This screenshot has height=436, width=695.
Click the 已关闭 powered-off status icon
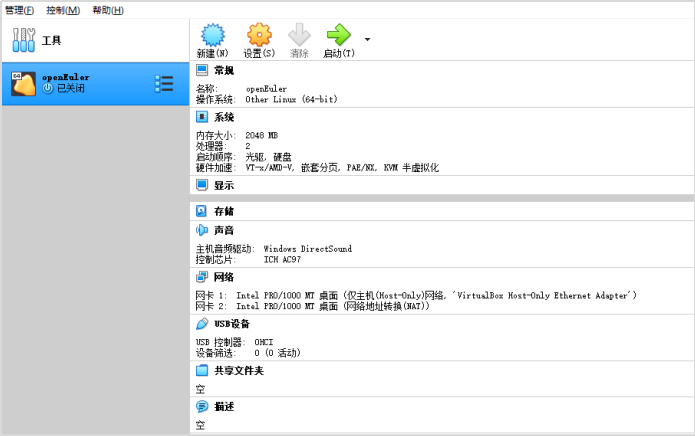point(48,88)
